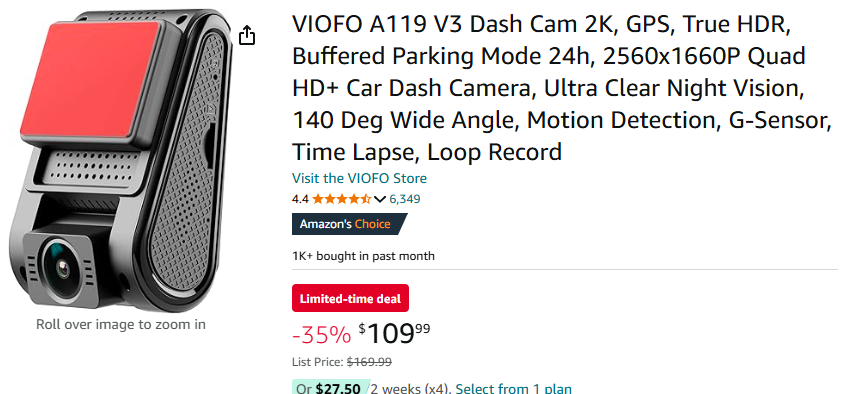The image size is (856, 394).
Task: Click the red Limited-time deal badge
Action: click(x=350, y=299)
